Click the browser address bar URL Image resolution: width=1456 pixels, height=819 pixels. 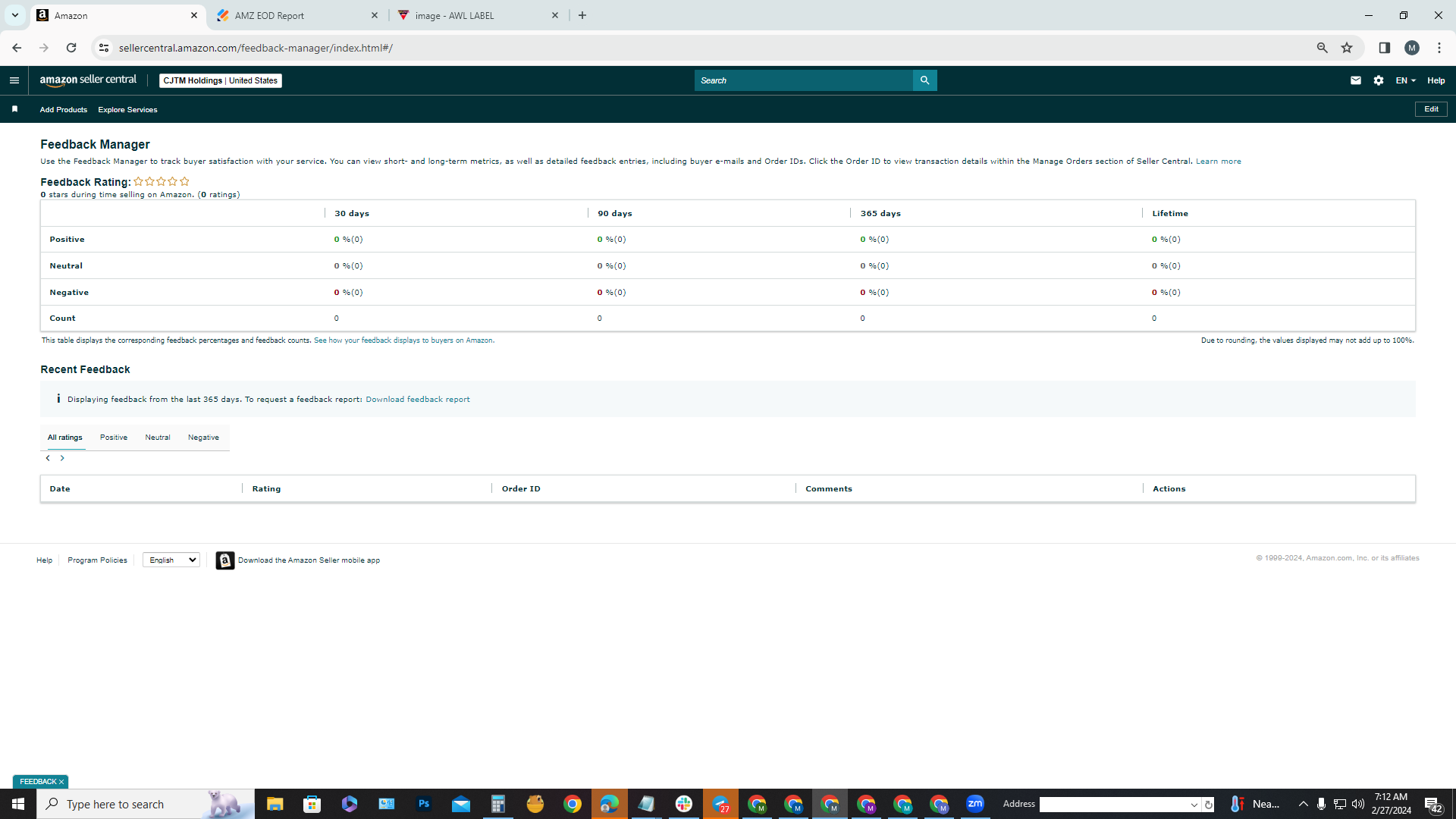[256, 48]
